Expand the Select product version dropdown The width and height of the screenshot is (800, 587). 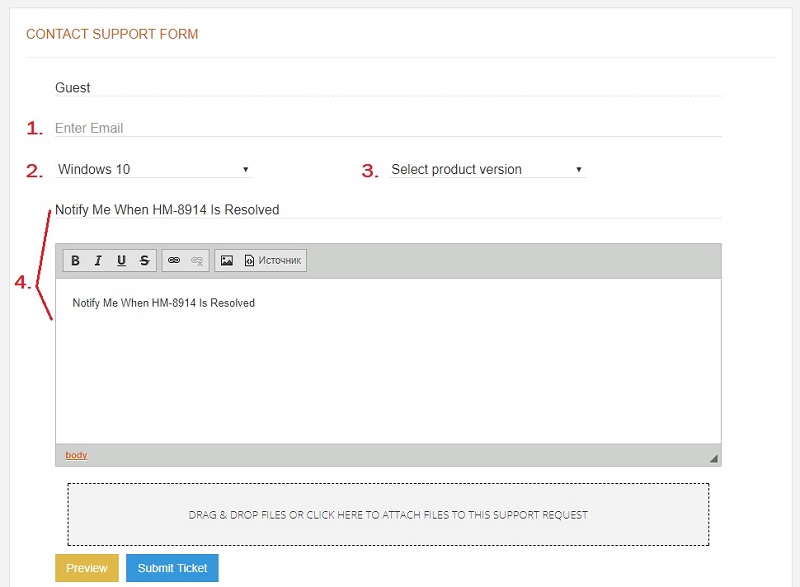coord(486,170)
